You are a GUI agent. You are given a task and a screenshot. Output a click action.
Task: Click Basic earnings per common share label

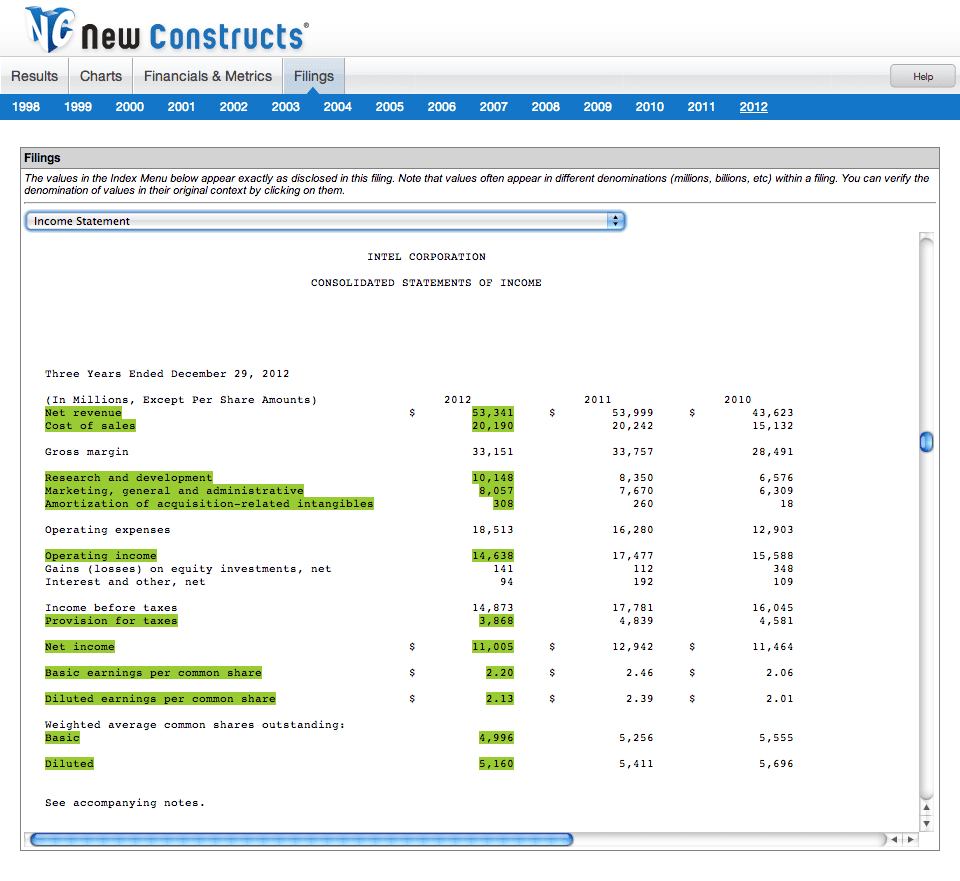pyautogui.click(x=153, y=672)
